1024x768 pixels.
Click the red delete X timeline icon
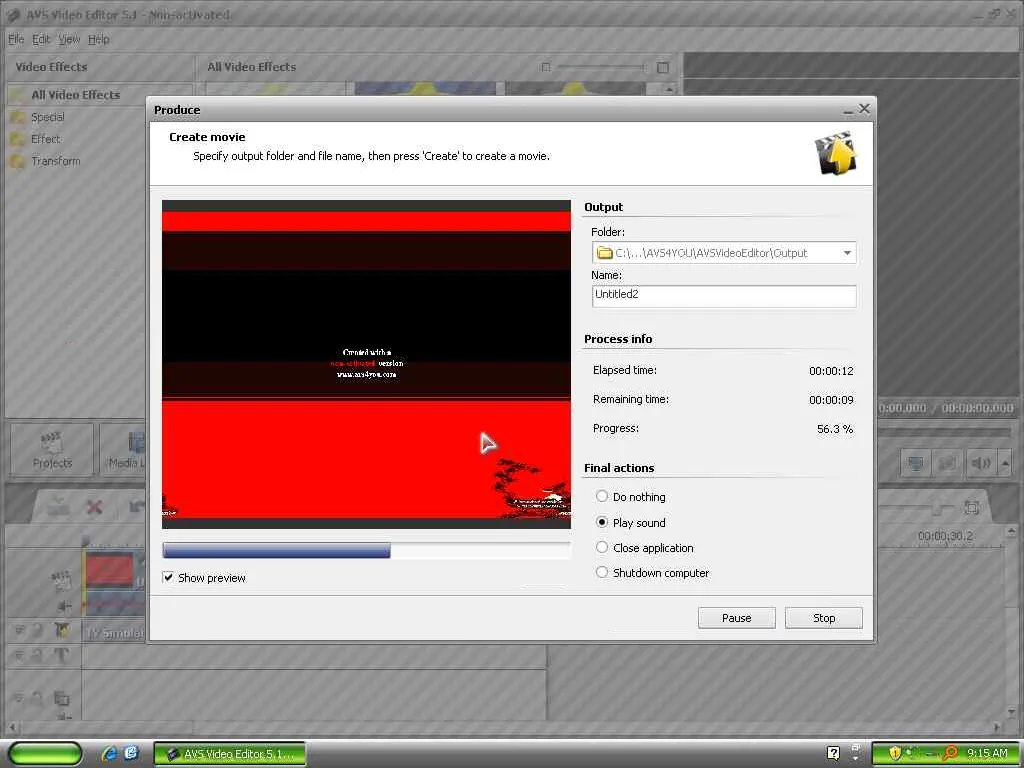tap(95, 507)
